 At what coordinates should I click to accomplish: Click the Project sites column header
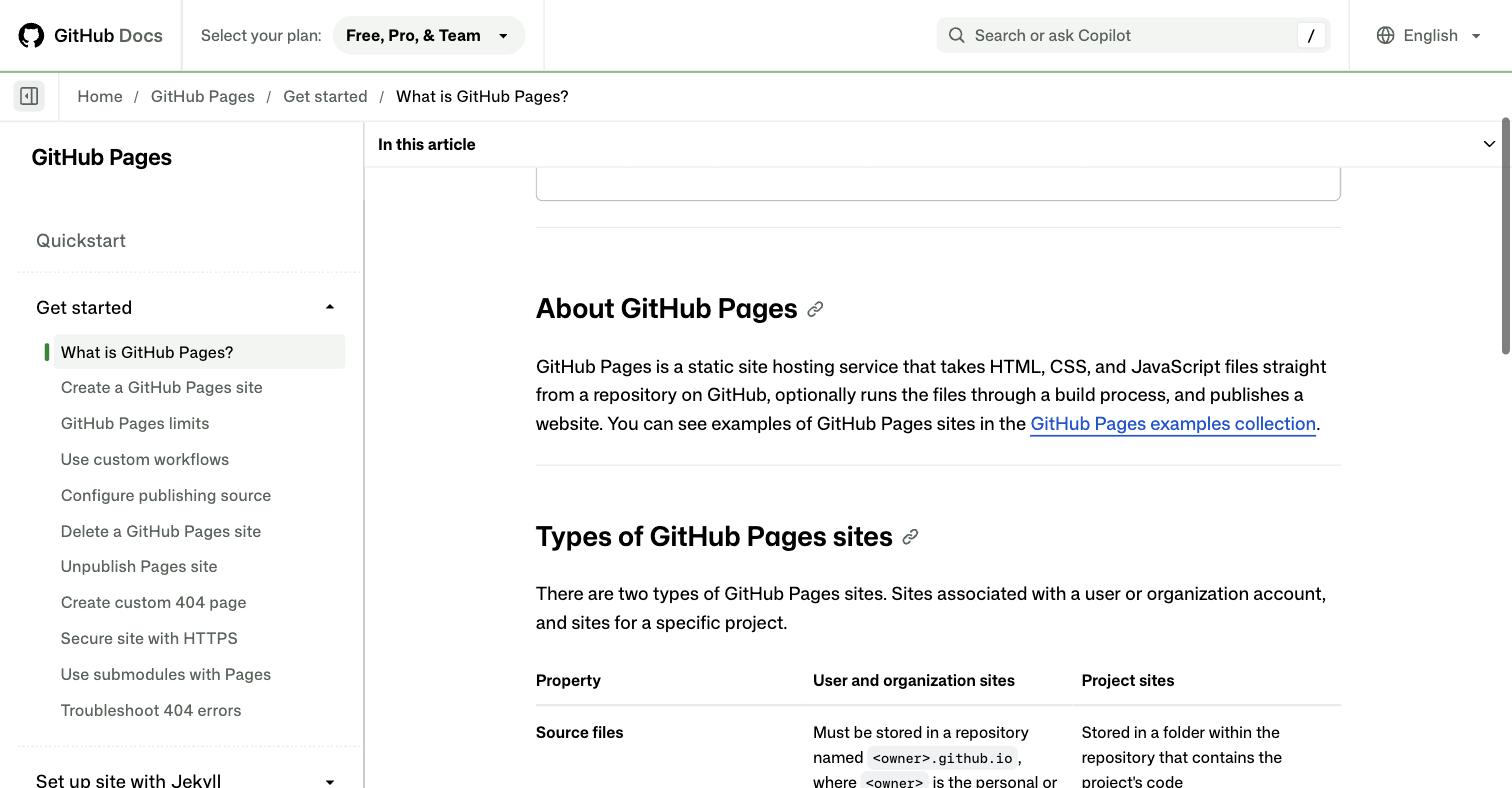tap(1128, 681)
